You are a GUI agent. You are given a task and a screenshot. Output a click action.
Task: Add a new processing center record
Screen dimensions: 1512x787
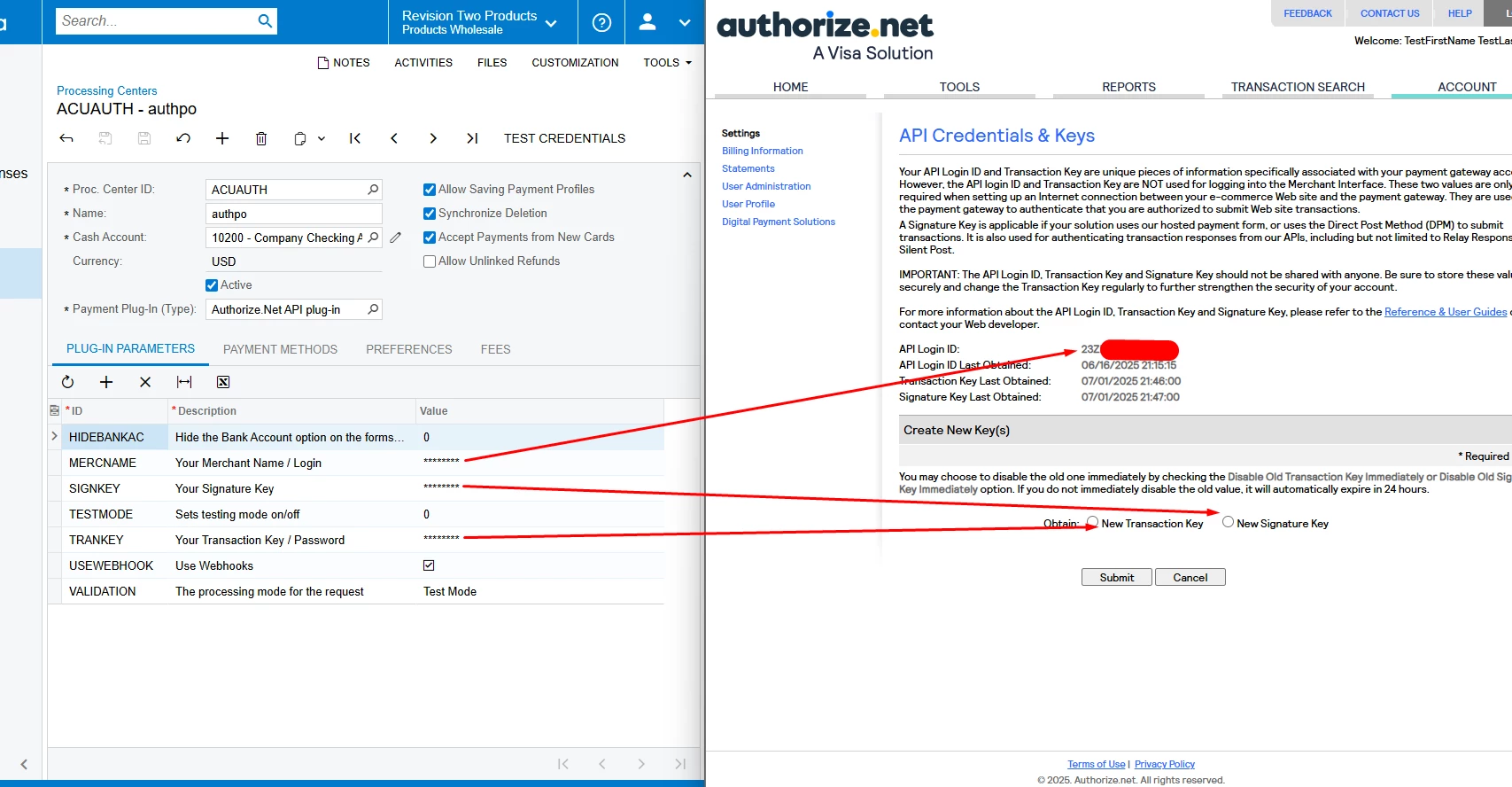coord(222,138)
